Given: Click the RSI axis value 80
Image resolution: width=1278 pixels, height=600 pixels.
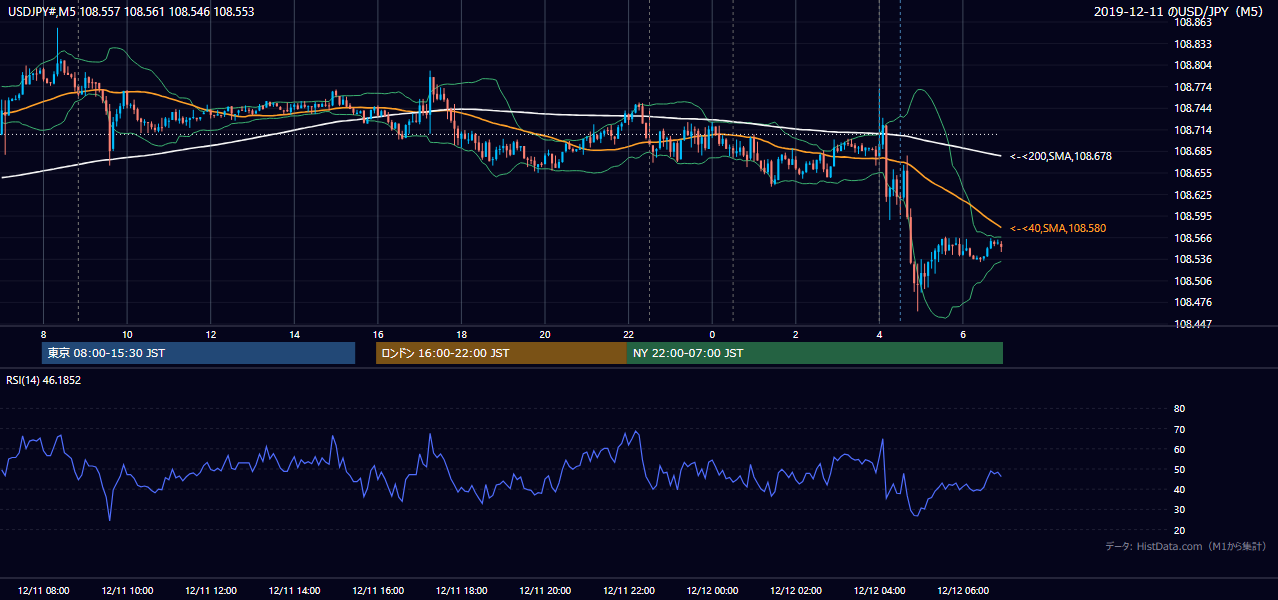Looking at the screenshot, I should pos(1179,409).
